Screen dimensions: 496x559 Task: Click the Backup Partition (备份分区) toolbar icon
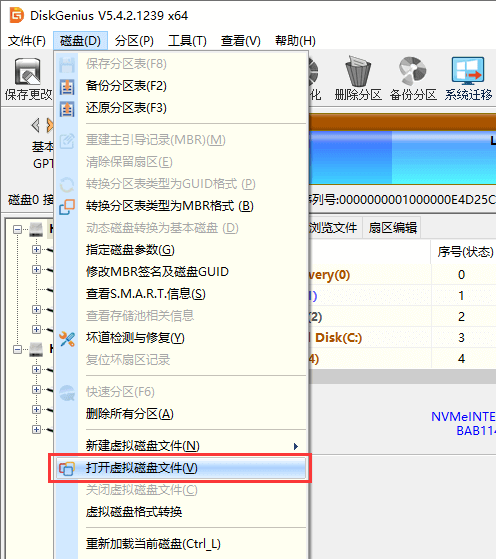click(413, 71)
